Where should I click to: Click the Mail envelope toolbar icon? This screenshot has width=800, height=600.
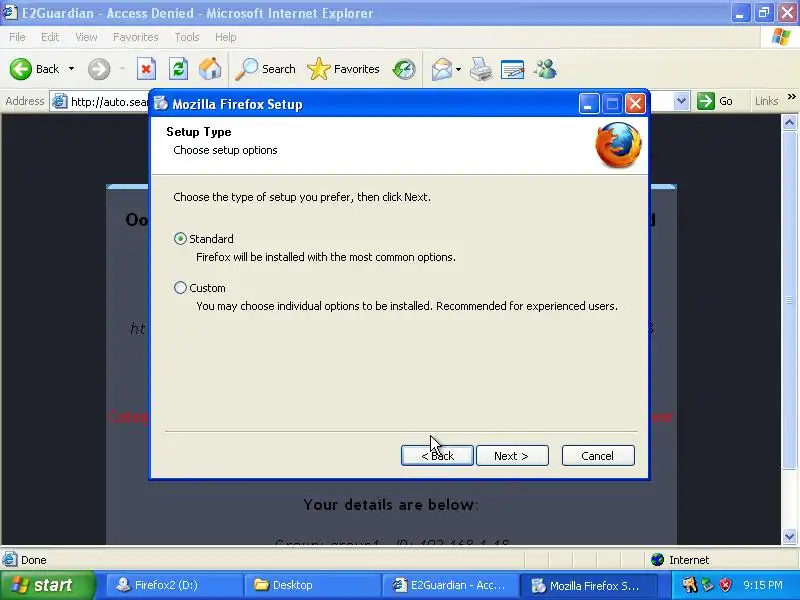click(x=442, y=69)
